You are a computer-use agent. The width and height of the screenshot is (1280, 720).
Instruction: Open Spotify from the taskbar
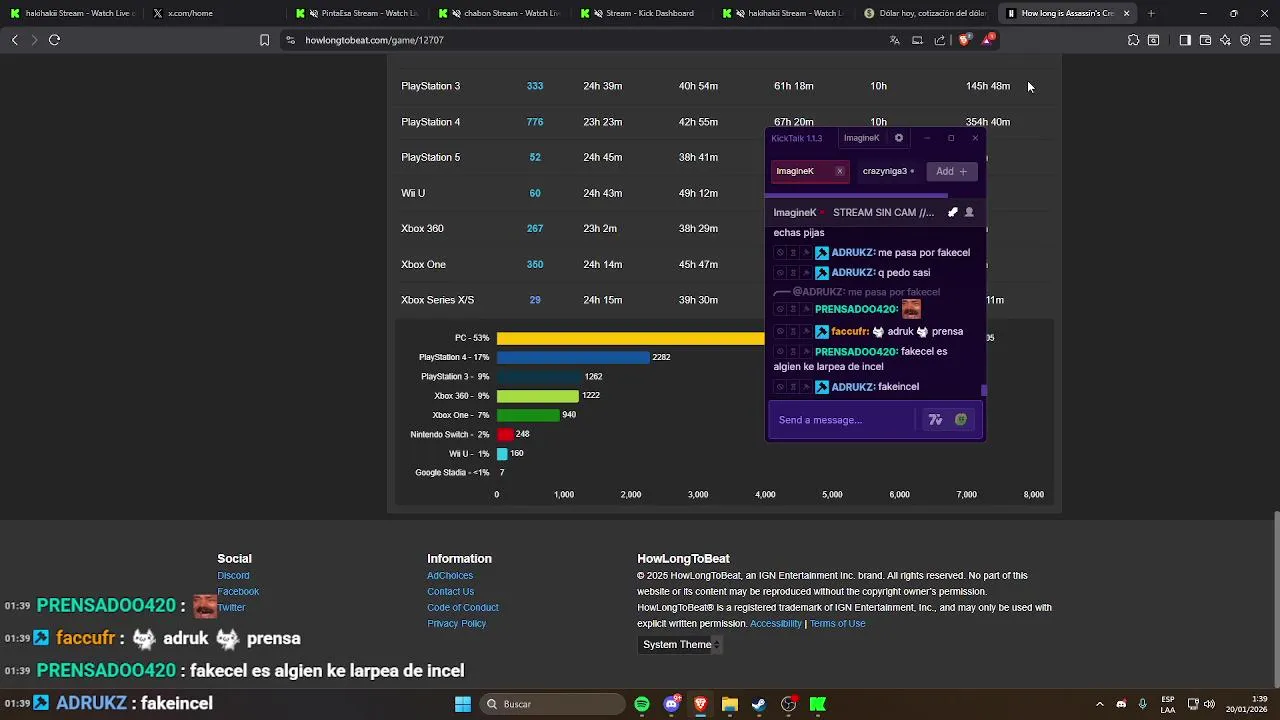[642, 704]
